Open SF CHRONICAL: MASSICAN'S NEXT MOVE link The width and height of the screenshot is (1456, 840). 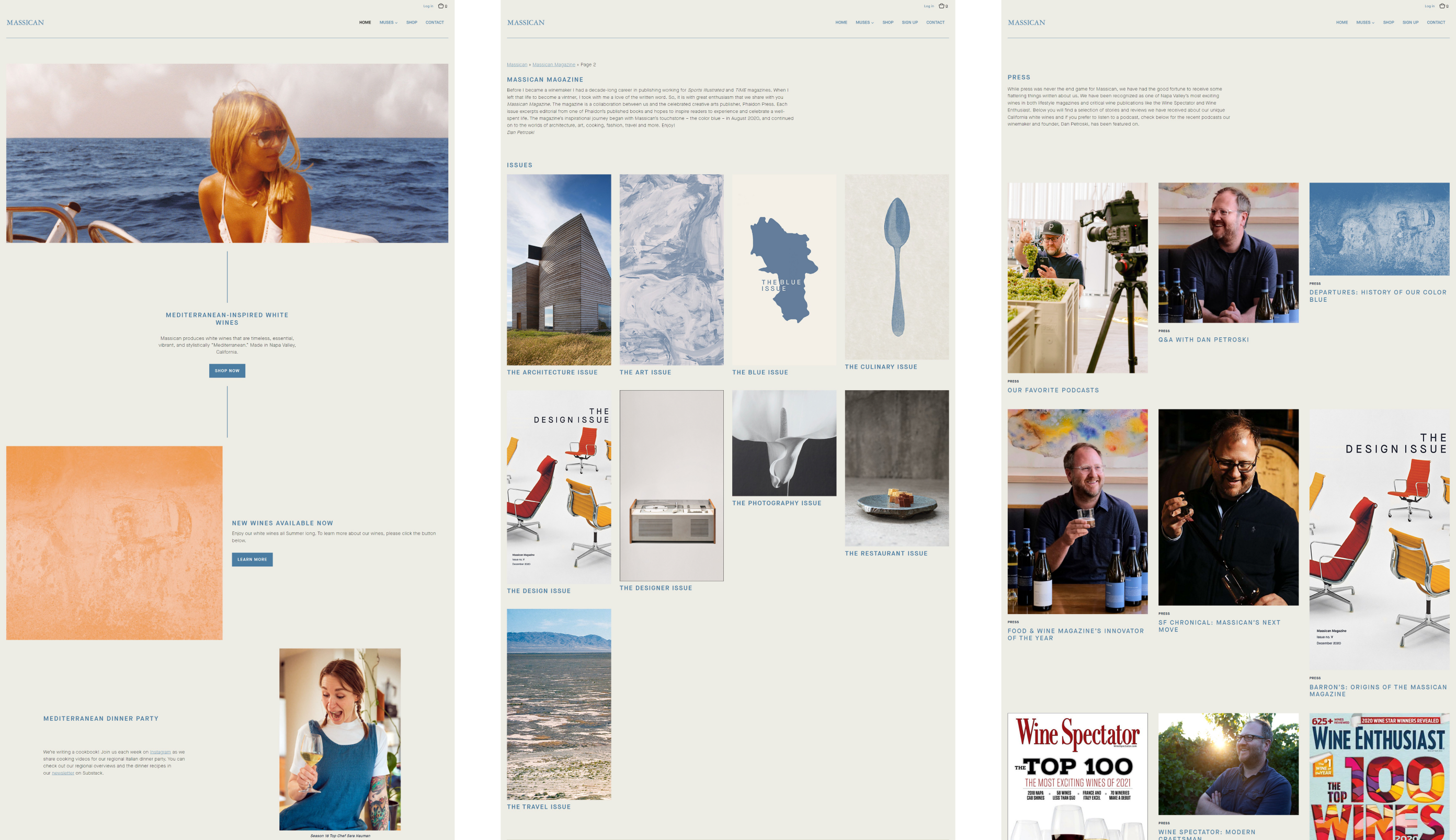(x=1220, y=626)
